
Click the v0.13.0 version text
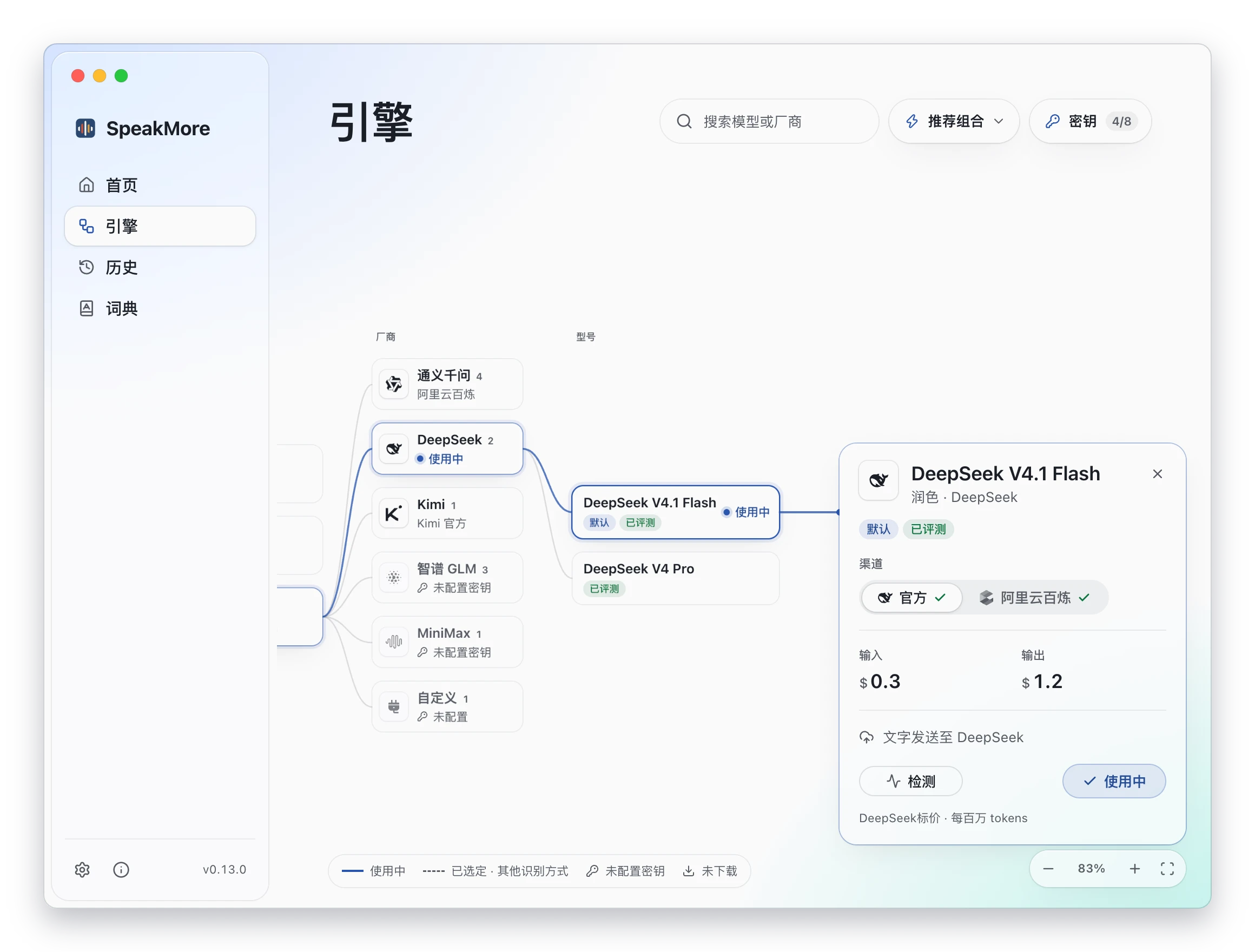pos(224,870)
